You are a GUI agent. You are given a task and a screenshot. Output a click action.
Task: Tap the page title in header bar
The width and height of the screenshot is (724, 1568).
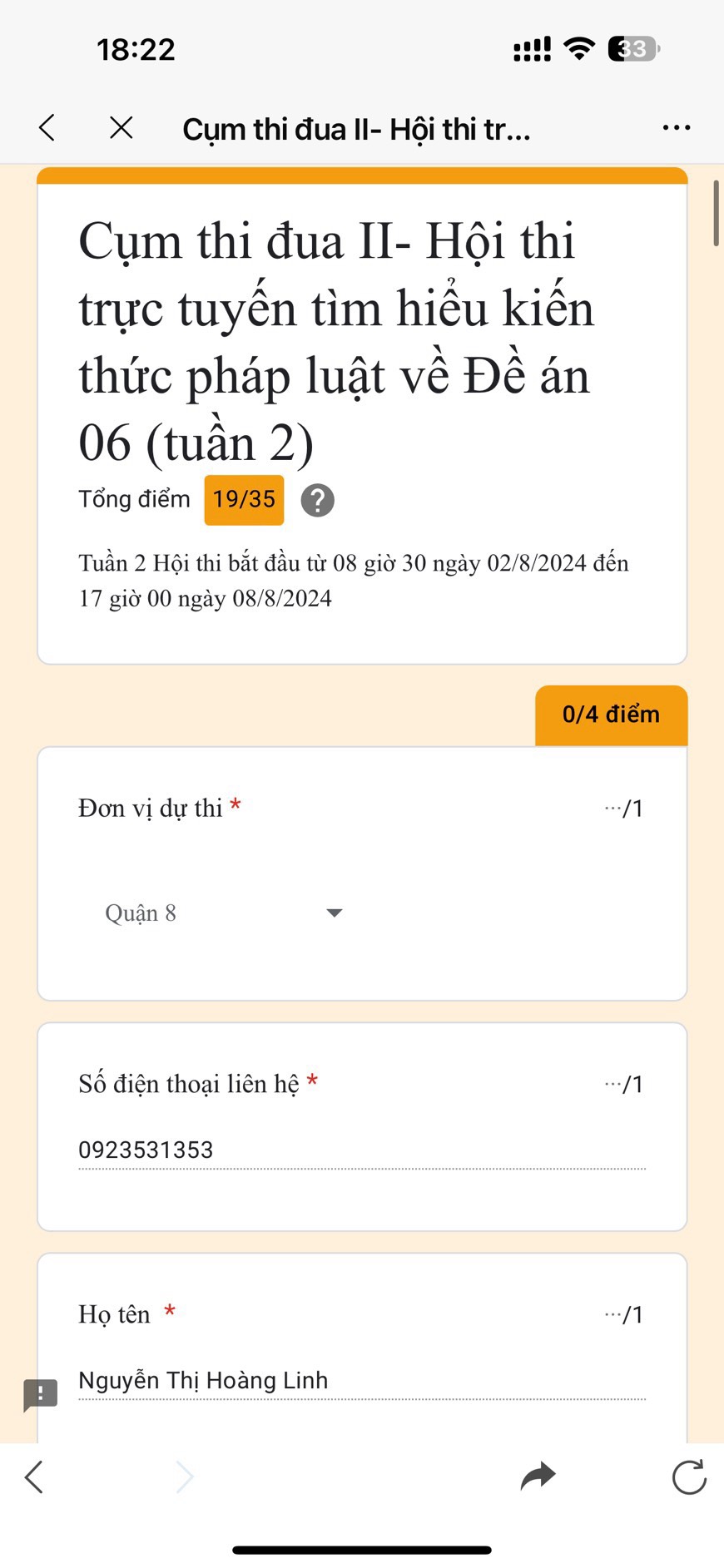pyautogui.click(x=356, y=130)
